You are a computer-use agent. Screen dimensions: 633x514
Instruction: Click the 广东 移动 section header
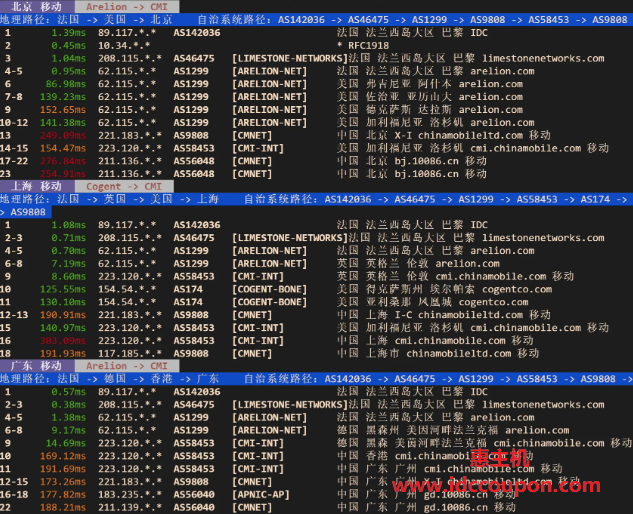tap(37, 366)
